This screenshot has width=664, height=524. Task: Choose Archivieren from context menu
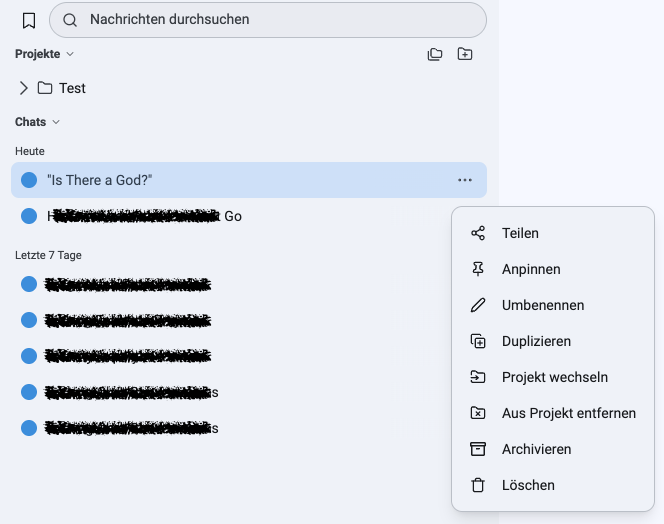[x=553, y=449]
